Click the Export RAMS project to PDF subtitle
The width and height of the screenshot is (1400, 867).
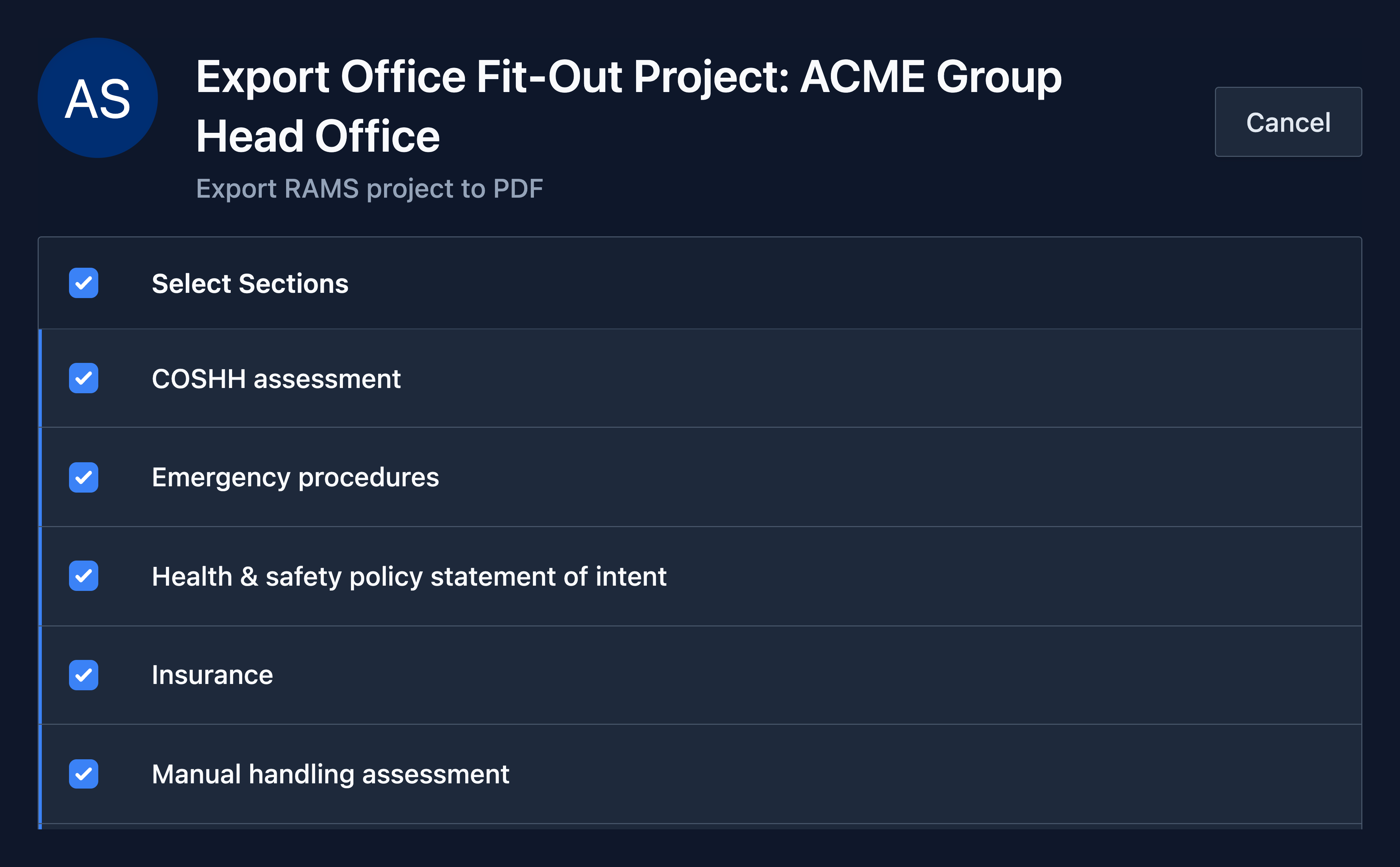(x=369, y=189)
